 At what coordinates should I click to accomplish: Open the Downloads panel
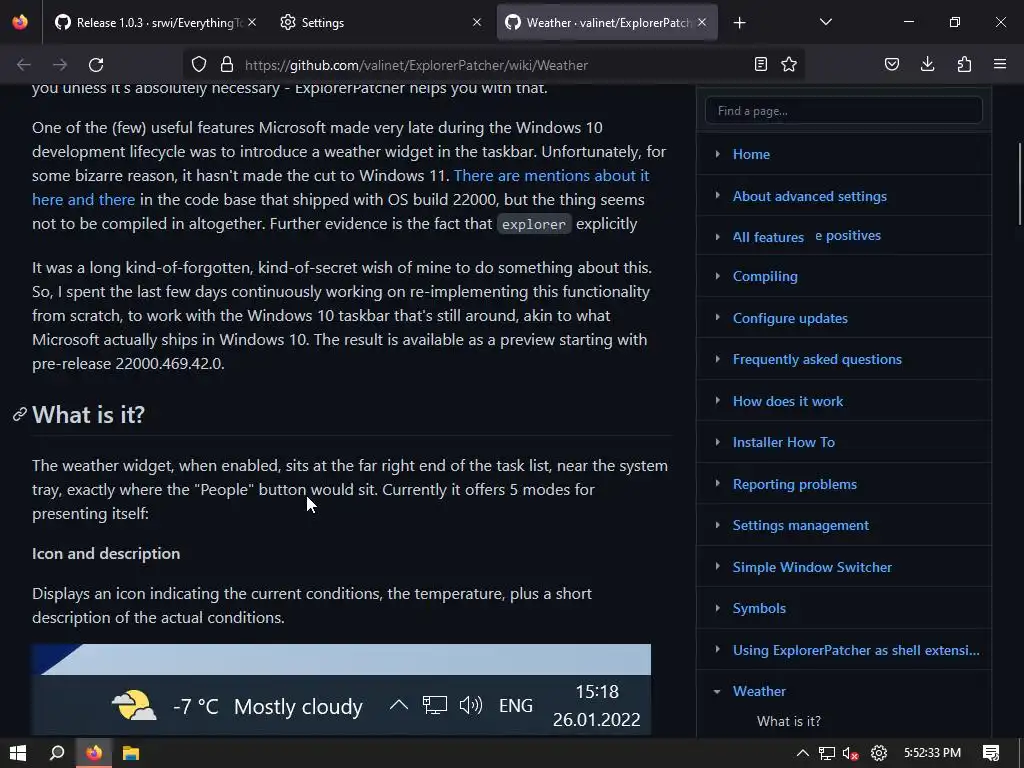[x=927, y=65]
